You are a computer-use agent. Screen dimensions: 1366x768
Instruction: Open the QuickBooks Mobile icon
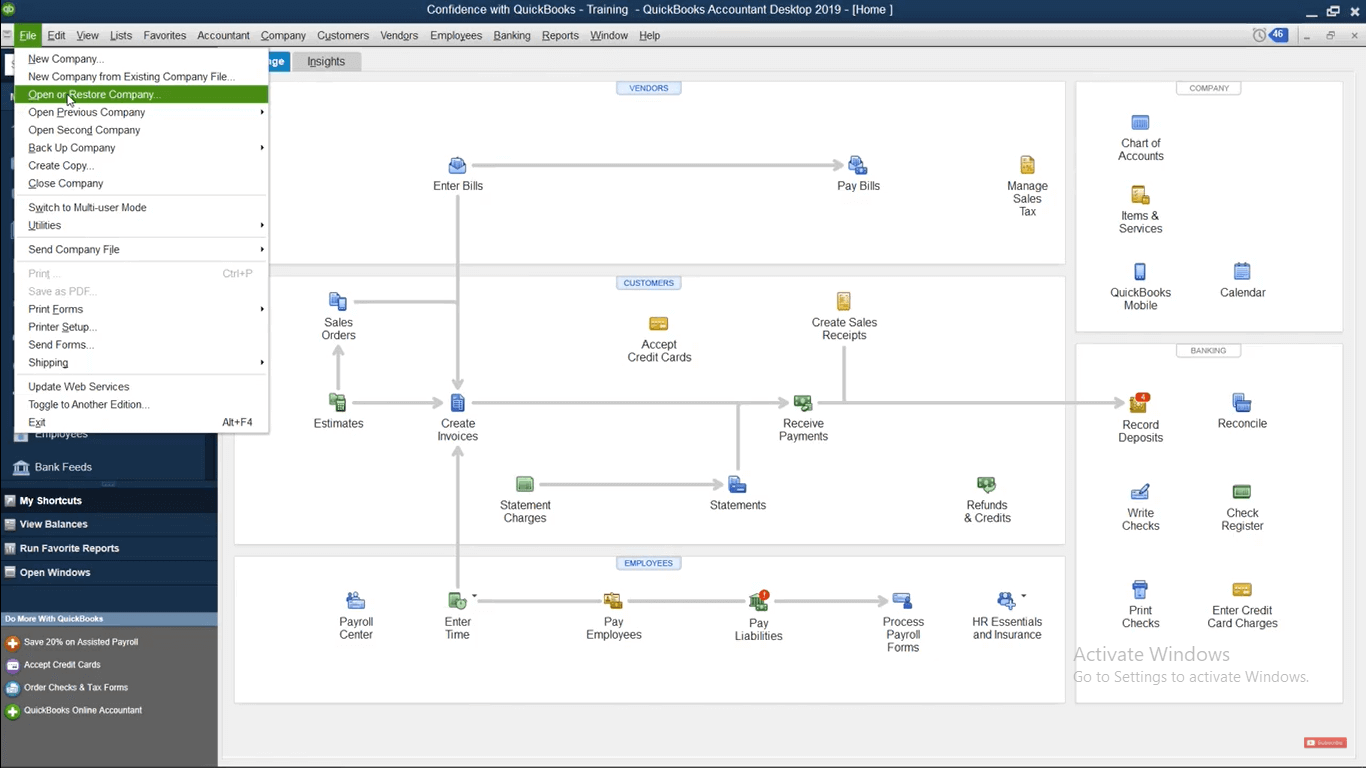[1140, 271]
